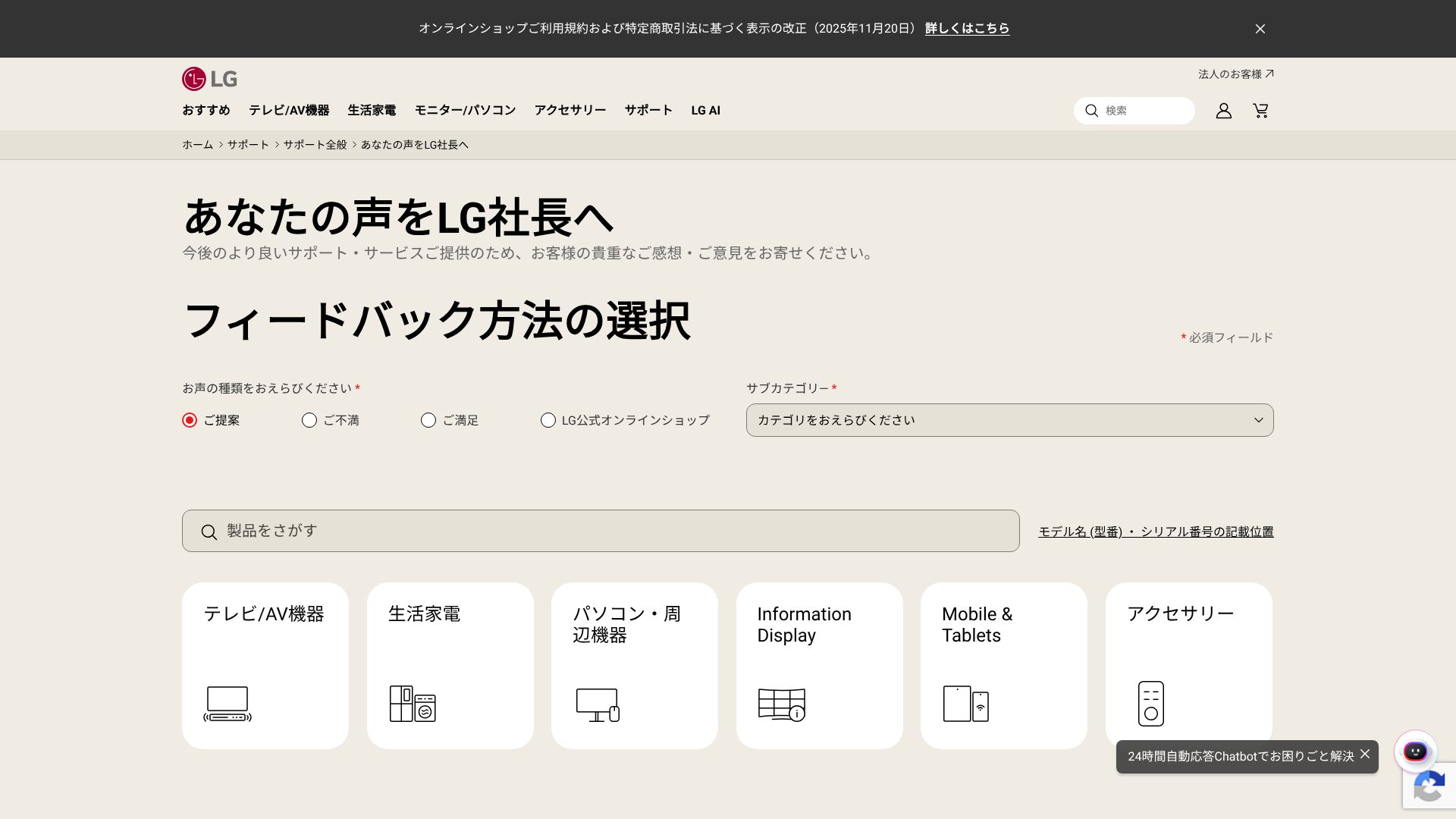Go to サポート全般 in the breadcrumb

click(x=315, y=145)
